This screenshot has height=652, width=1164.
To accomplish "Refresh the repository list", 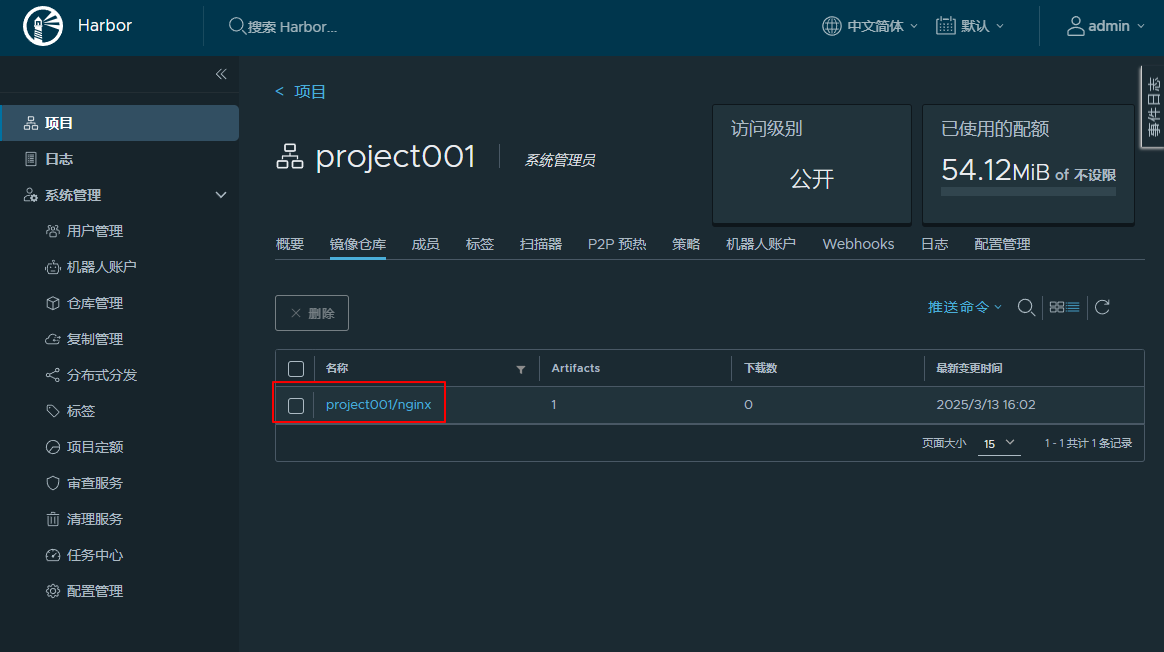I will [1102, 307].
